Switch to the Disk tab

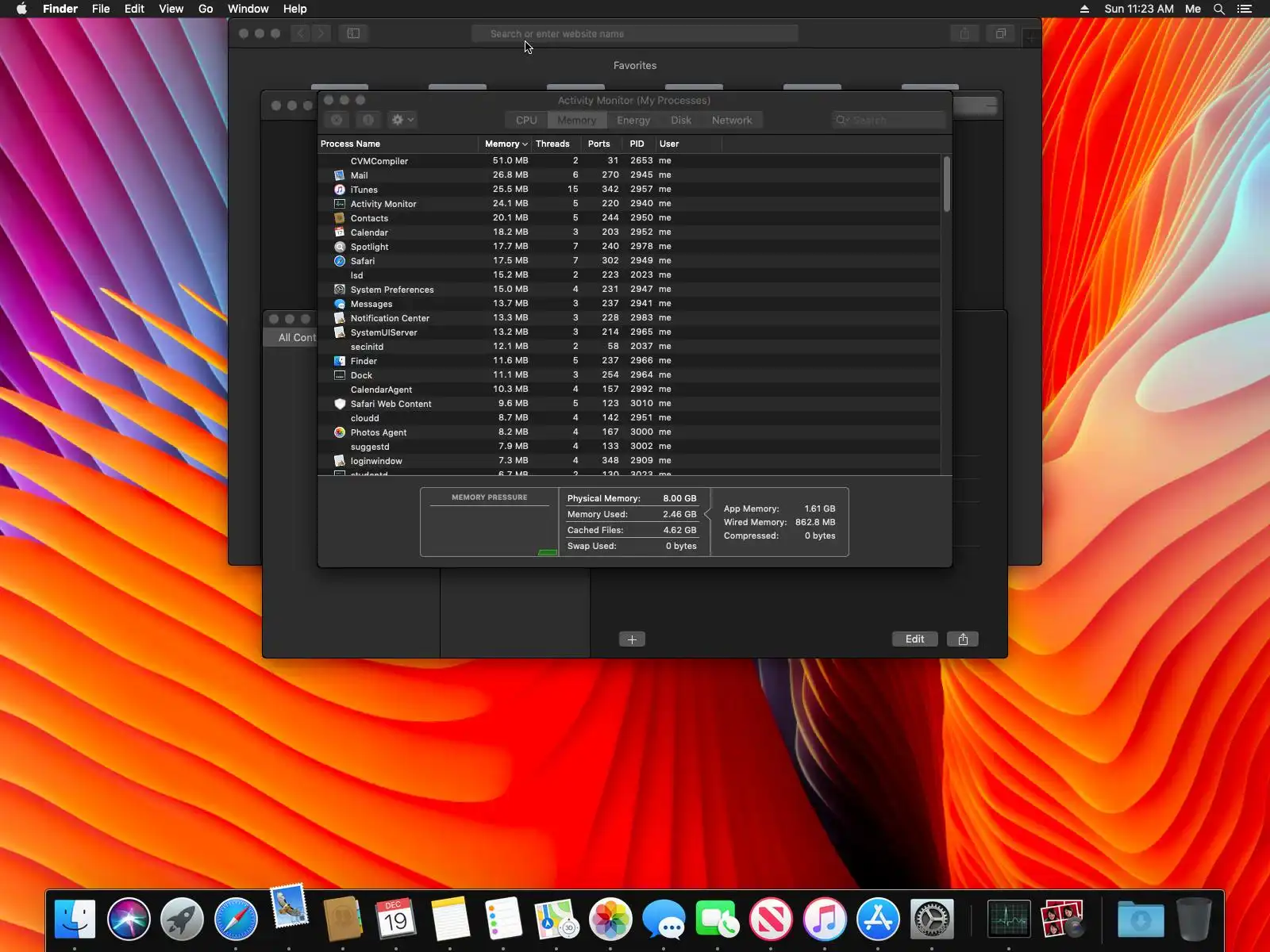point(681,121)
